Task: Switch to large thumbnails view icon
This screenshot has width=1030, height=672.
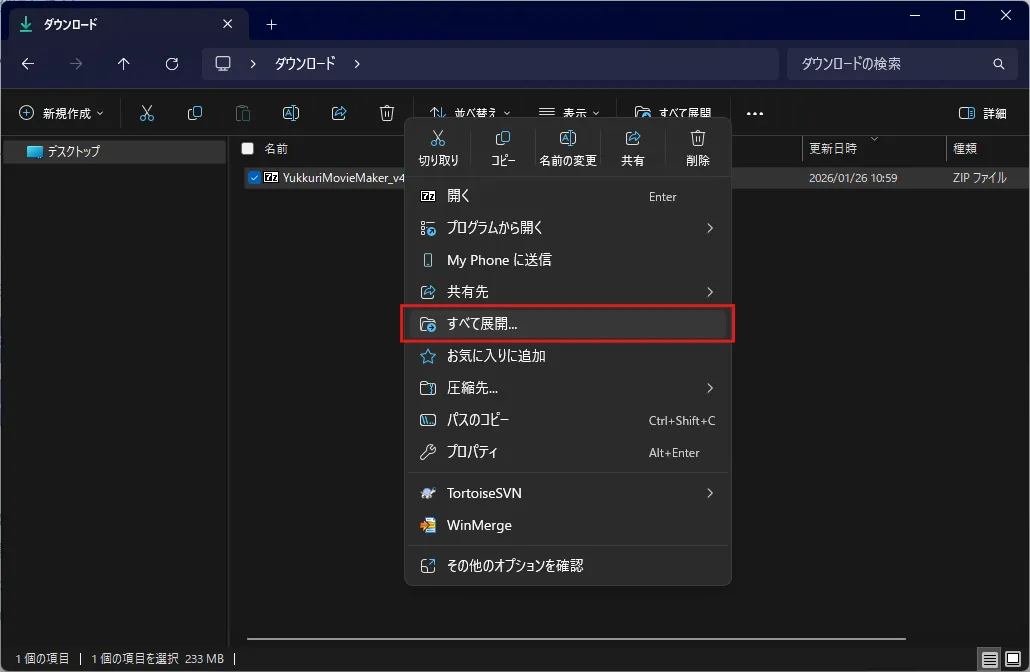Action: [x=1013, y=658]
